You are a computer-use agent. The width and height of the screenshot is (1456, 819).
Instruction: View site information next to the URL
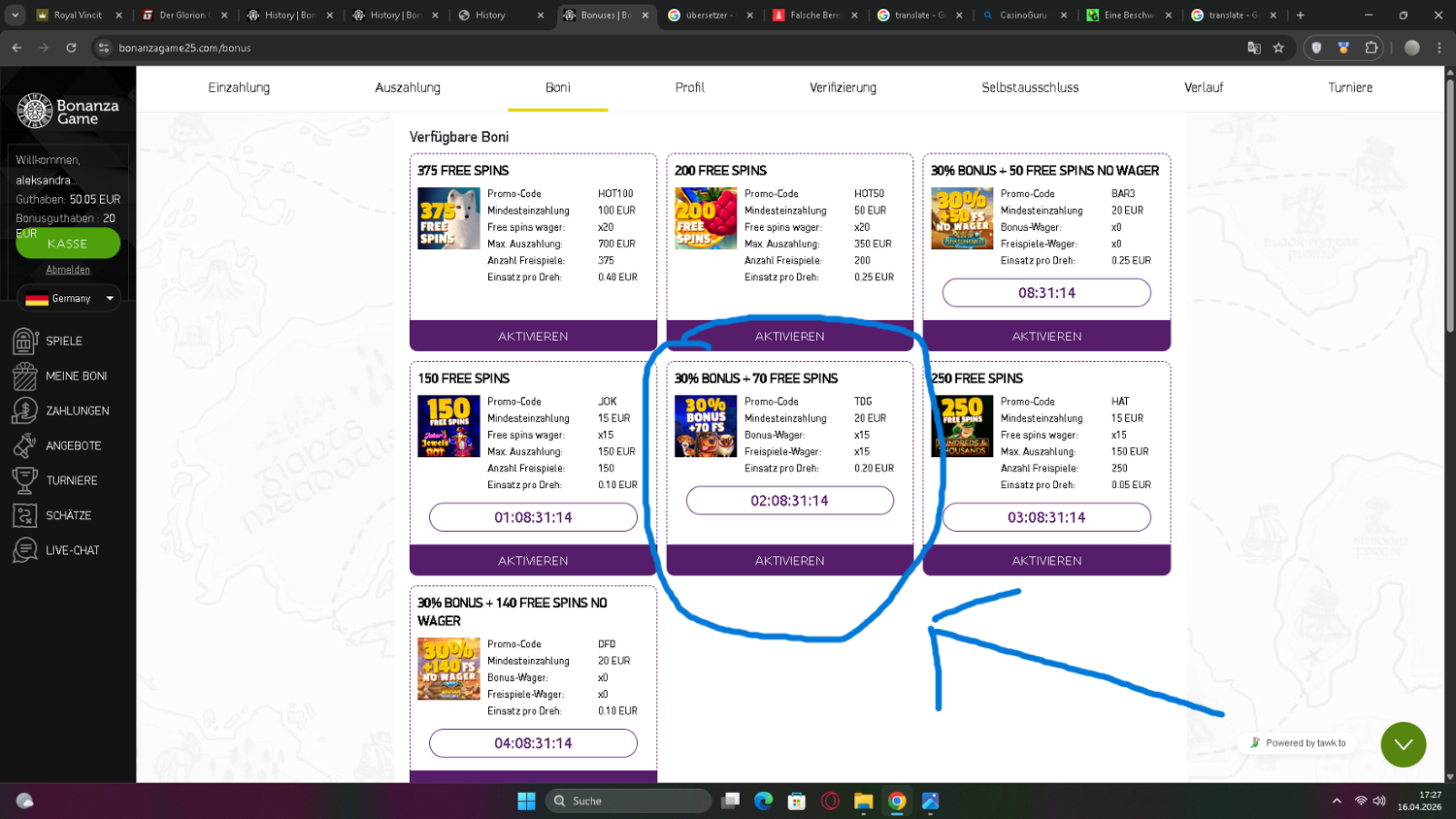click(104, 48)
